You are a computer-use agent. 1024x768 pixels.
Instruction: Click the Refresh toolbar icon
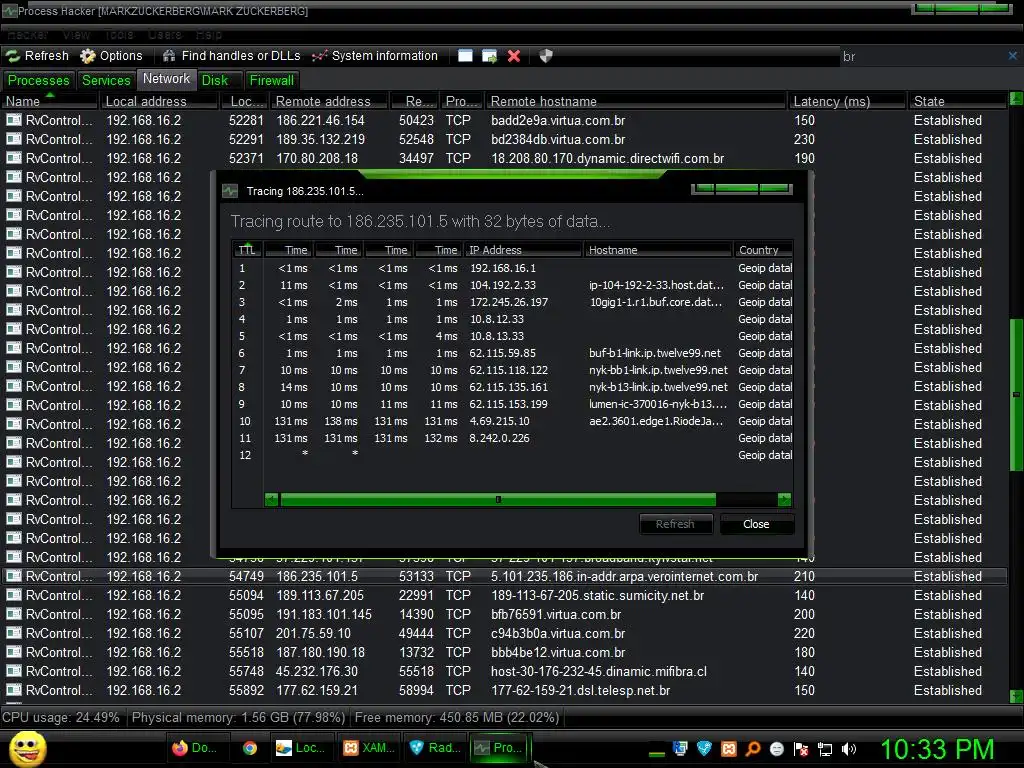point(37,56)
